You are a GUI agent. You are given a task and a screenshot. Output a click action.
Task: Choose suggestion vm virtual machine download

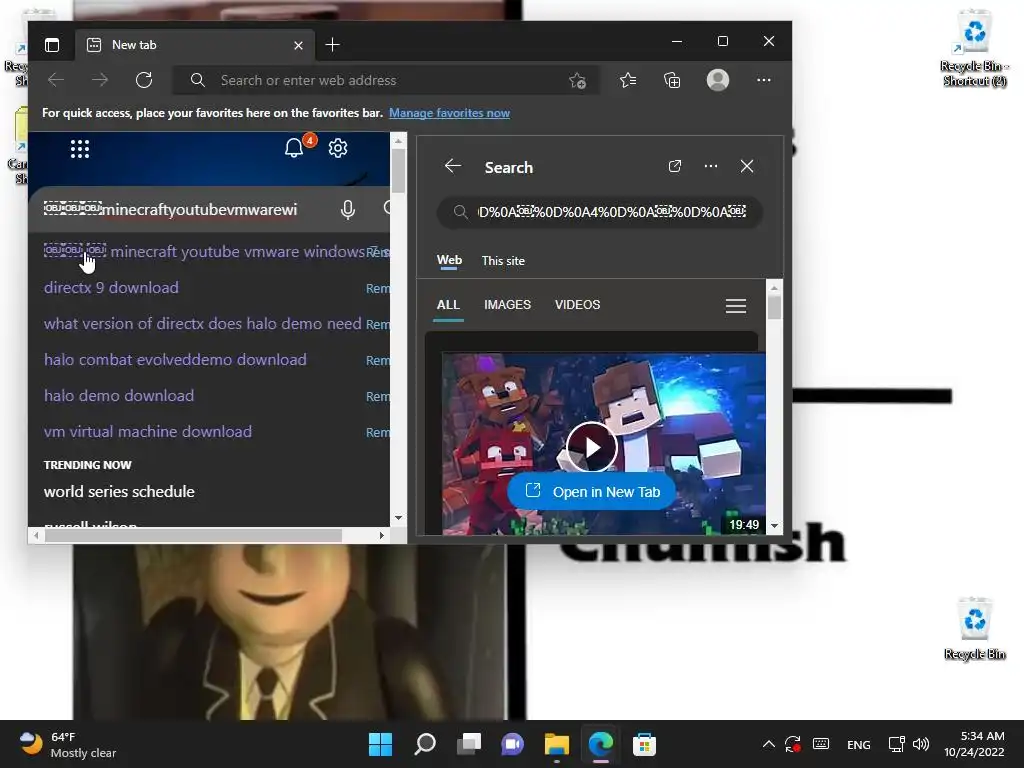pos(148,432)
